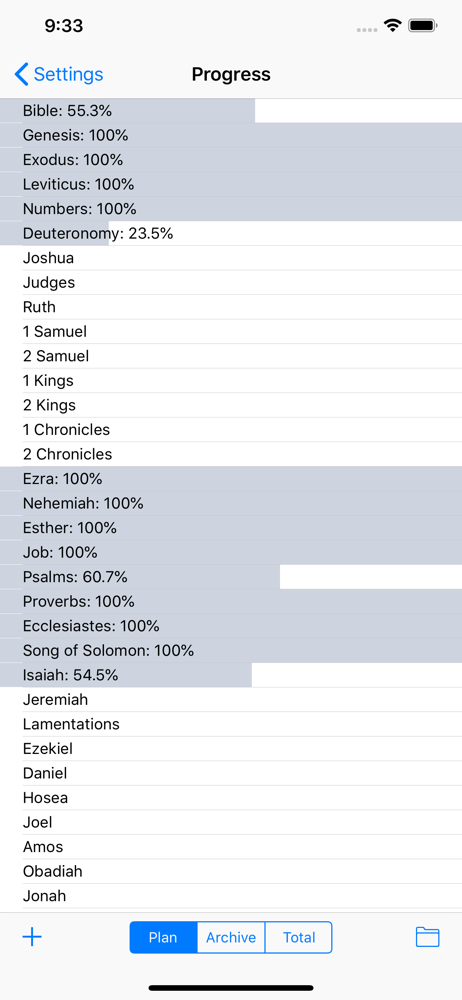Open the Ezra 100% row

[231, 479]
